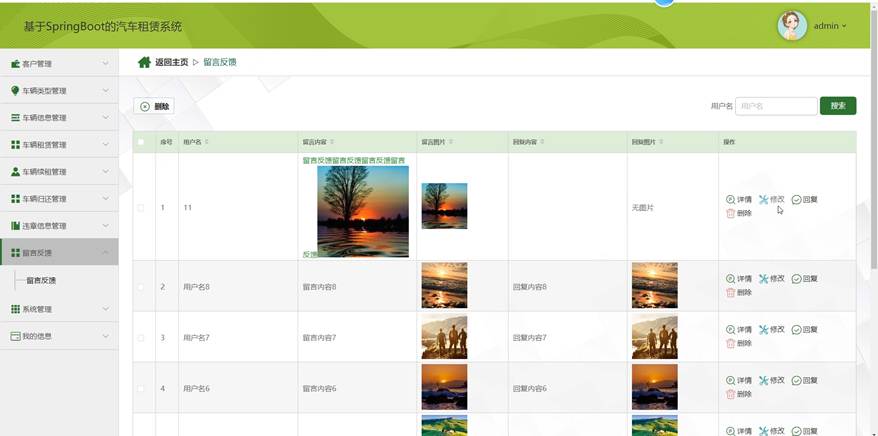Click 修改 for 用户名8 row

pyautogui.click(x=772, y=279)
